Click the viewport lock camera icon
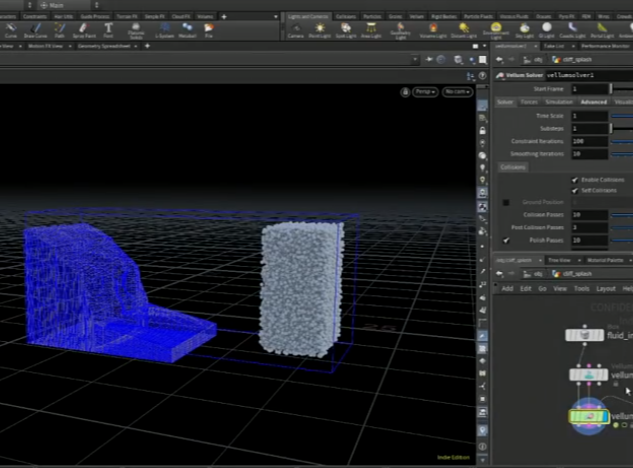Screen dimensions: 633x468 point(405,92)
